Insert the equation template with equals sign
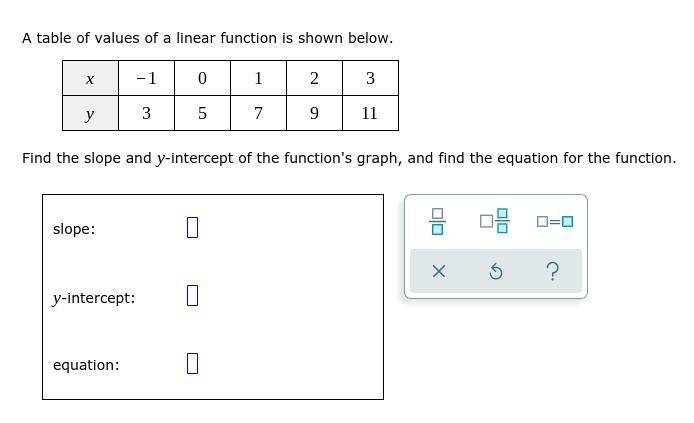 555,221
